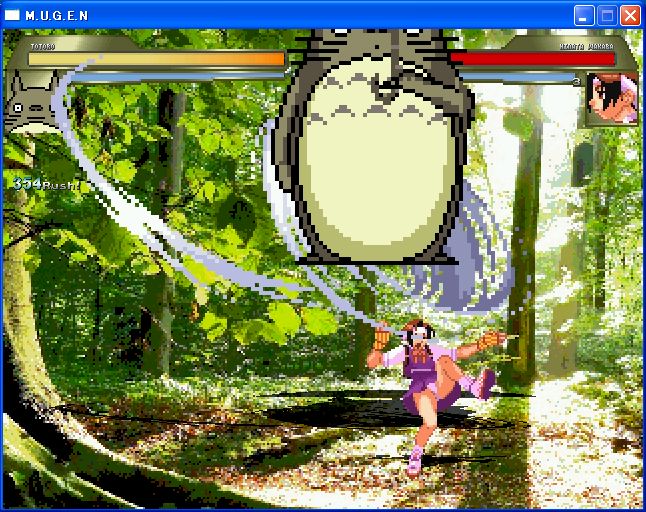Click Hinata Wakaba's red health bar
646x512 pixels.
[x=533, y=59]
